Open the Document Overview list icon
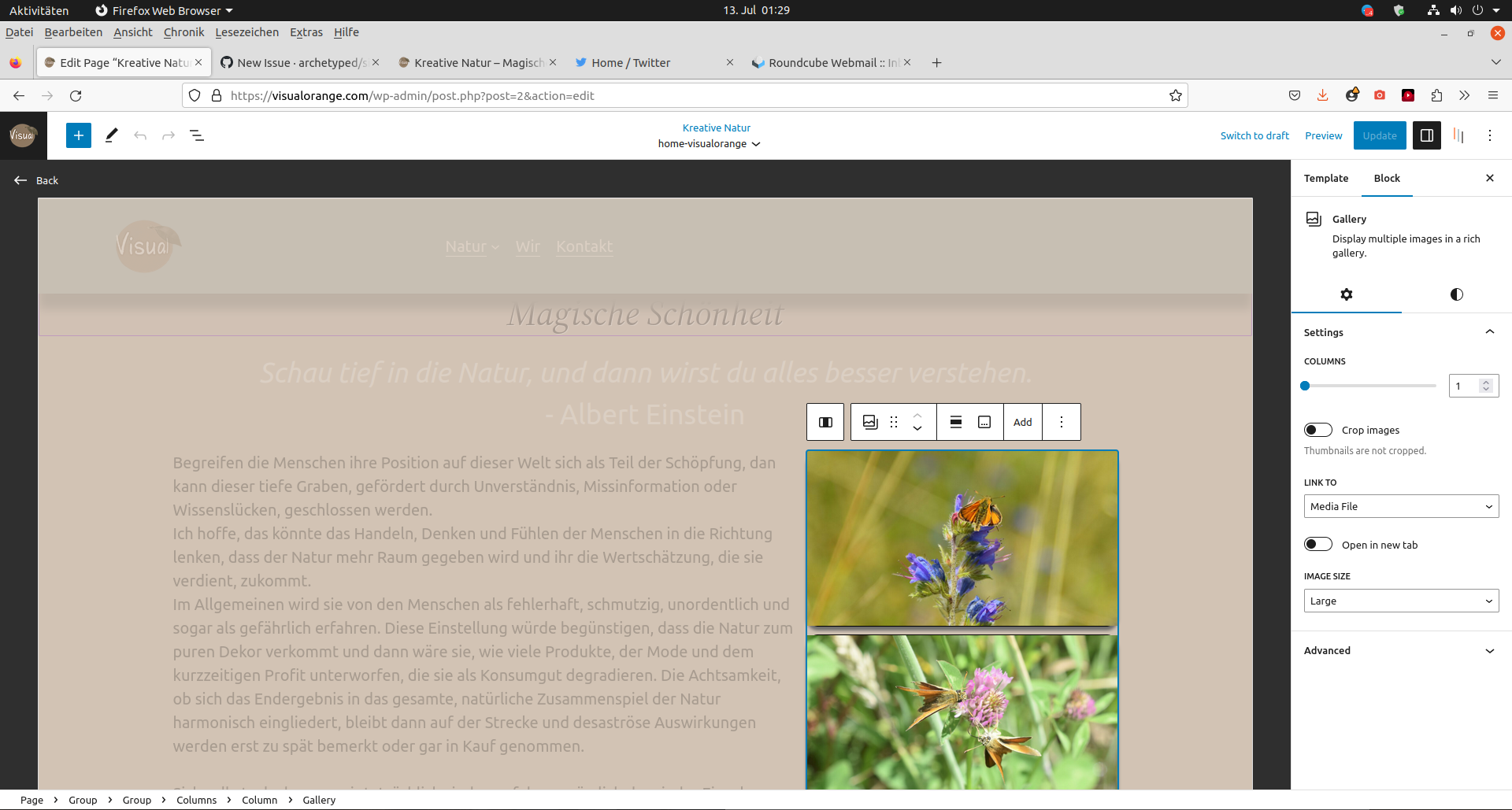This screenshot has height=810, width=1512. pyautogui.click(x=198, y=135)
